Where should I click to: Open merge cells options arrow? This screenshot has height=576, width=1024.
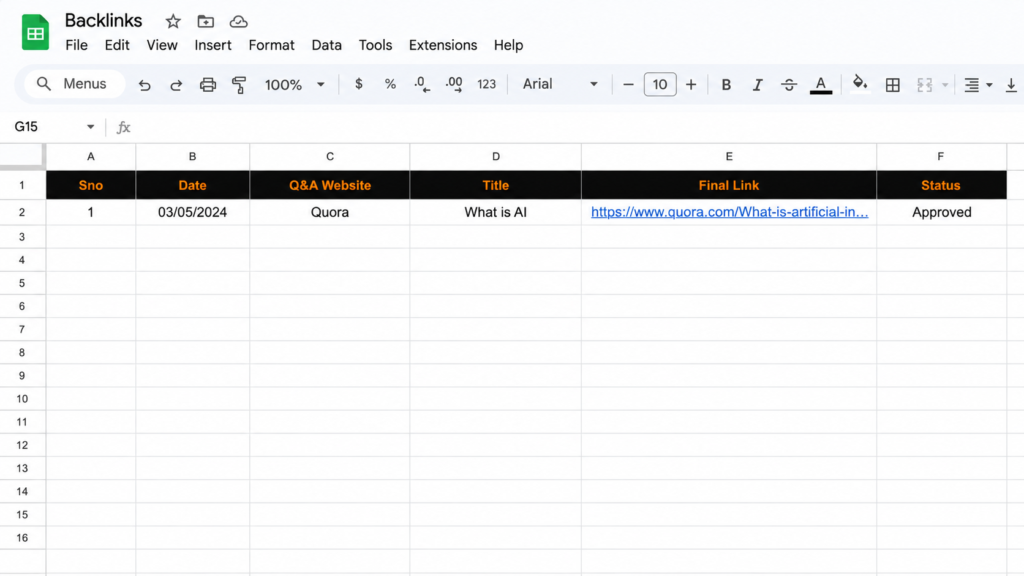[945, 85]
